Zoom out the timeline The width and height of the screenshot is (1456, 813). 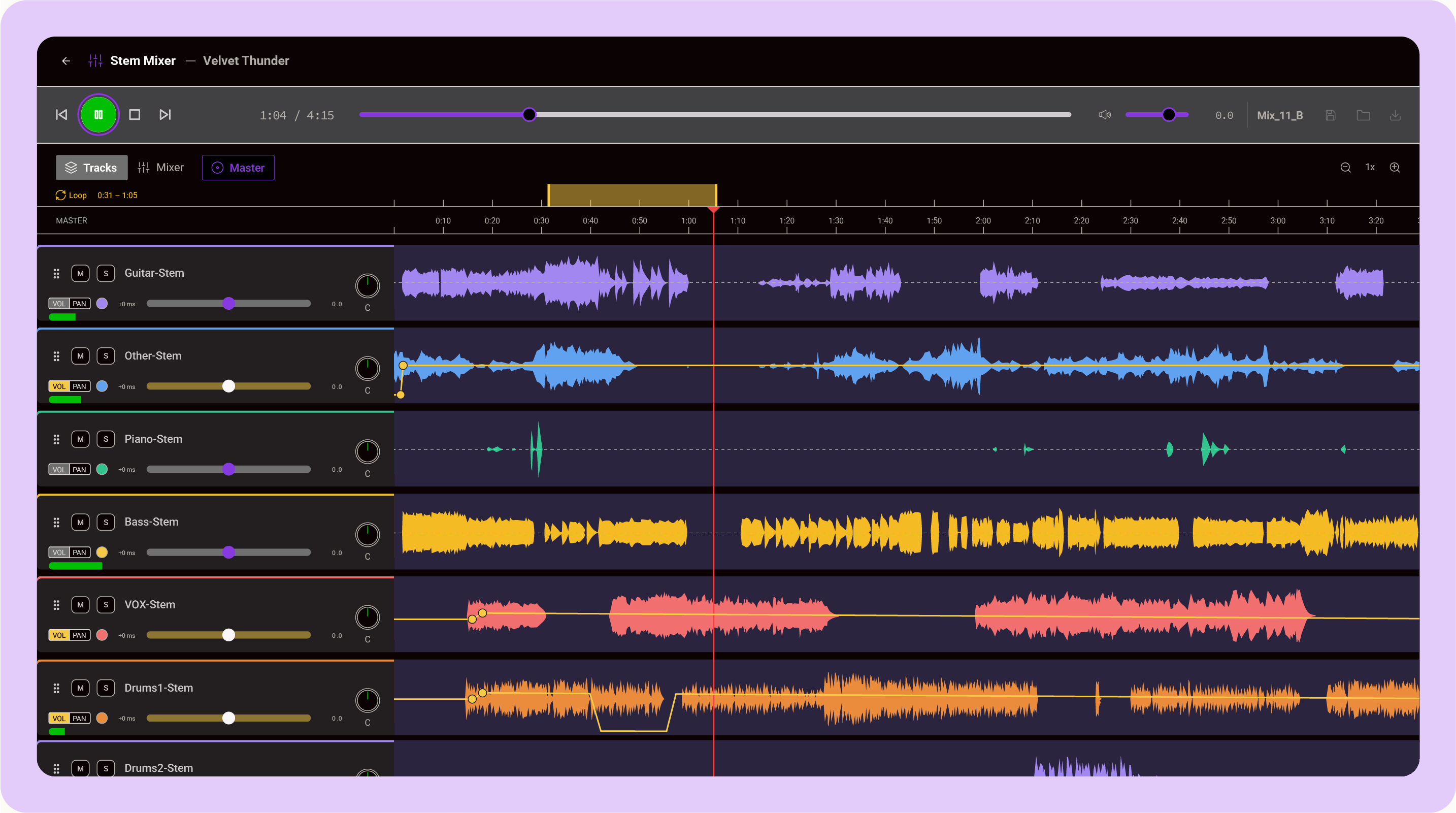coord(1345,168)
